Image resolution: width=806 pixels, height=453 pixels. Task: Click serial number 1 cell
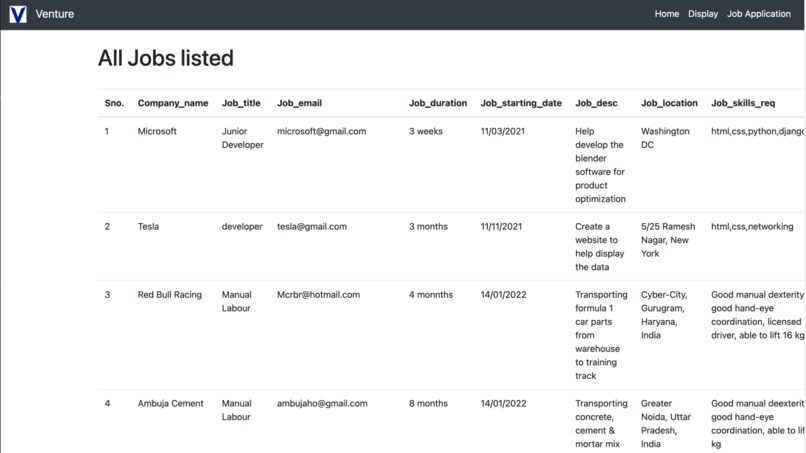click(107, 131)
